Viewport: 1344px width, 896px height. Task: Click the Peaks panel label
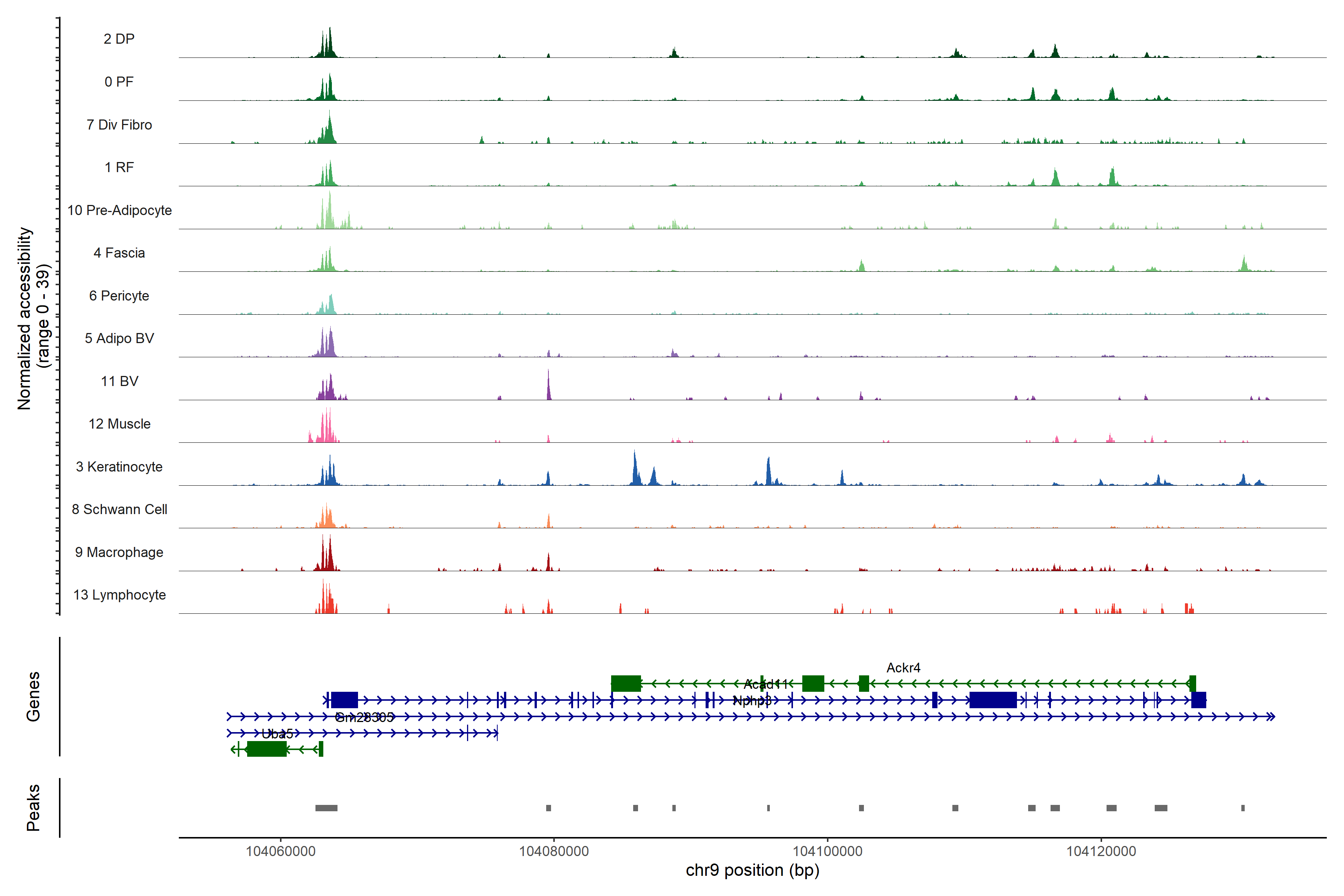[33, 808]
